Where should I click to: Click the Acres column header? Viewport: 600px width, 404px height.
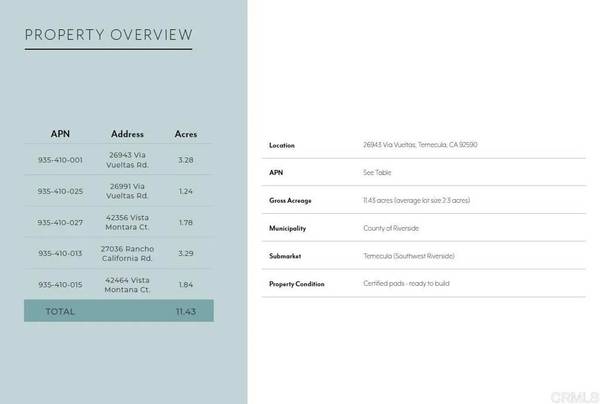[x=186, y=134]
